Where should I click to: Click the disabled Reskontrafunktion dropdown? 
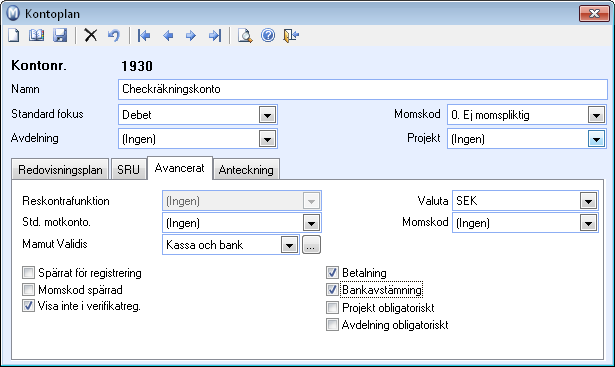coord(242,201)
